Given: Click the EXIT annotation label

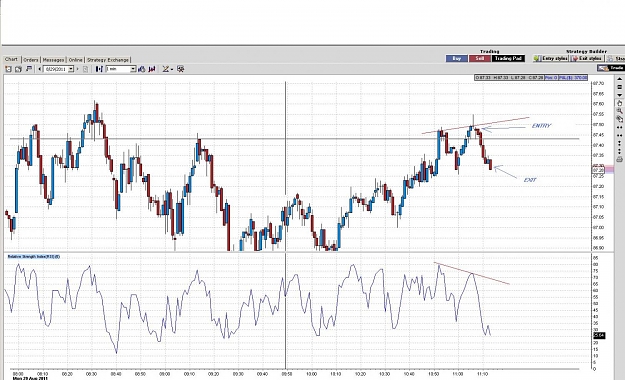Looking at the screenshot, I should point(530,180).
